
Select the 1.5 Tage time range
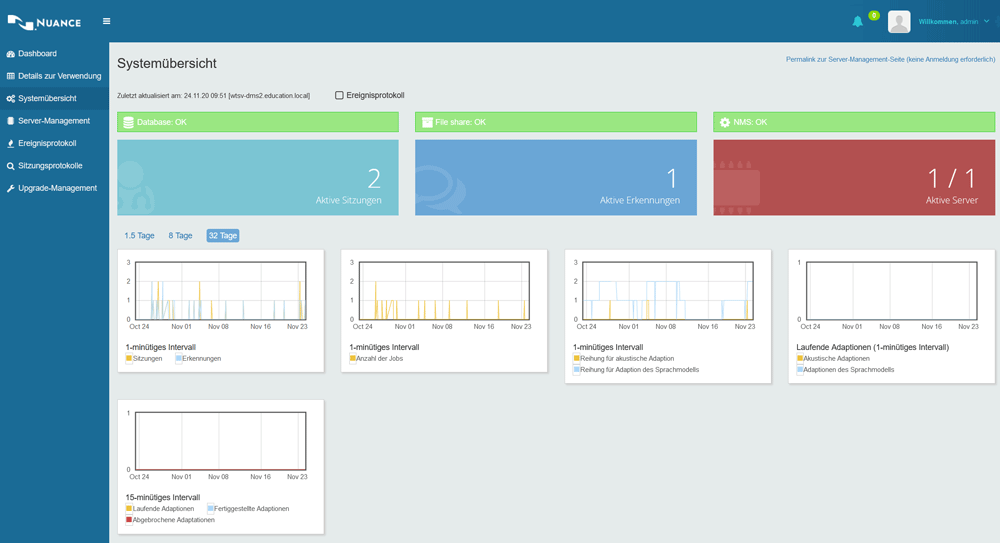pos(139,236)
